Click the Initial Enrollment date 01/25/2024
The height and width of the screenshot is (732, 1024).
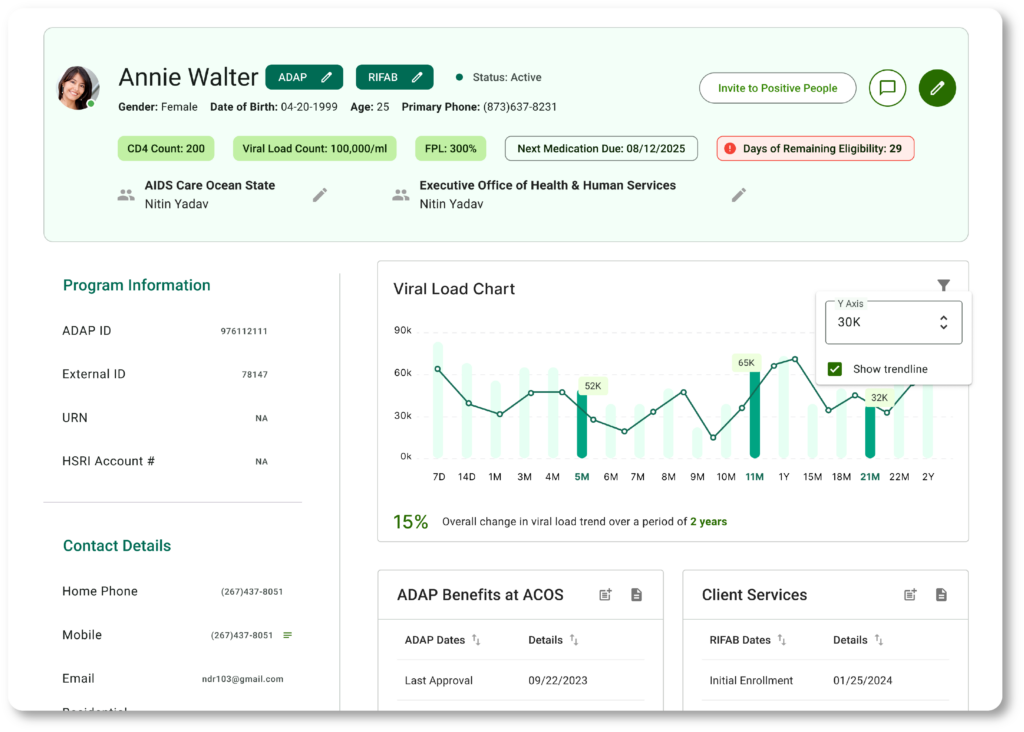(862, 680)
